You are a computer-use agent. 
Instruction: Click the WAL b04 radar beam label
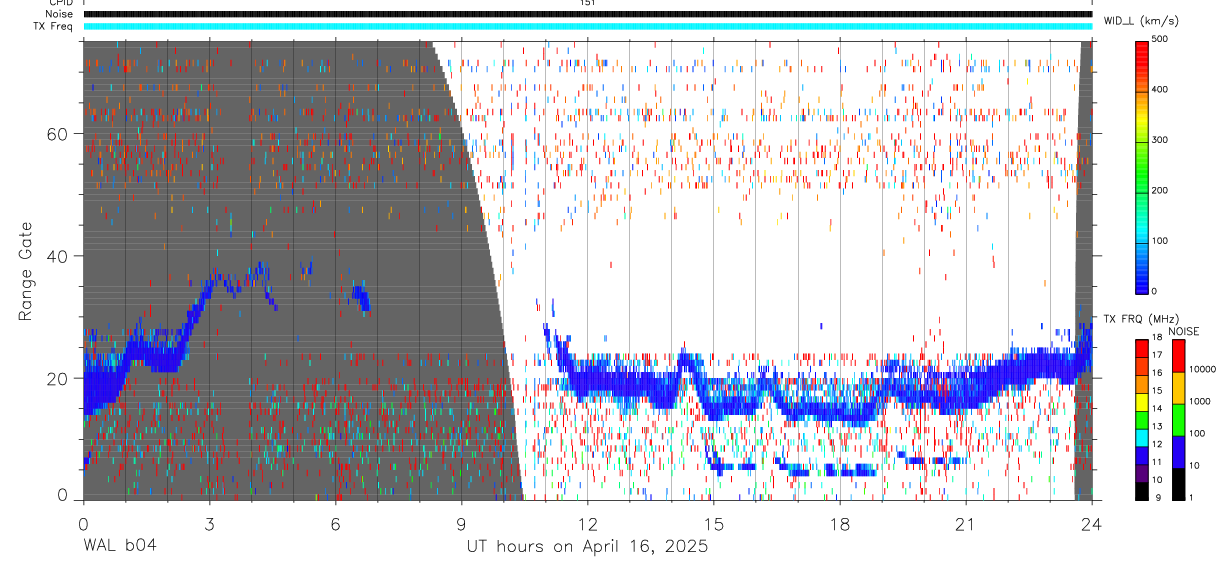click(x=119, y=546)
